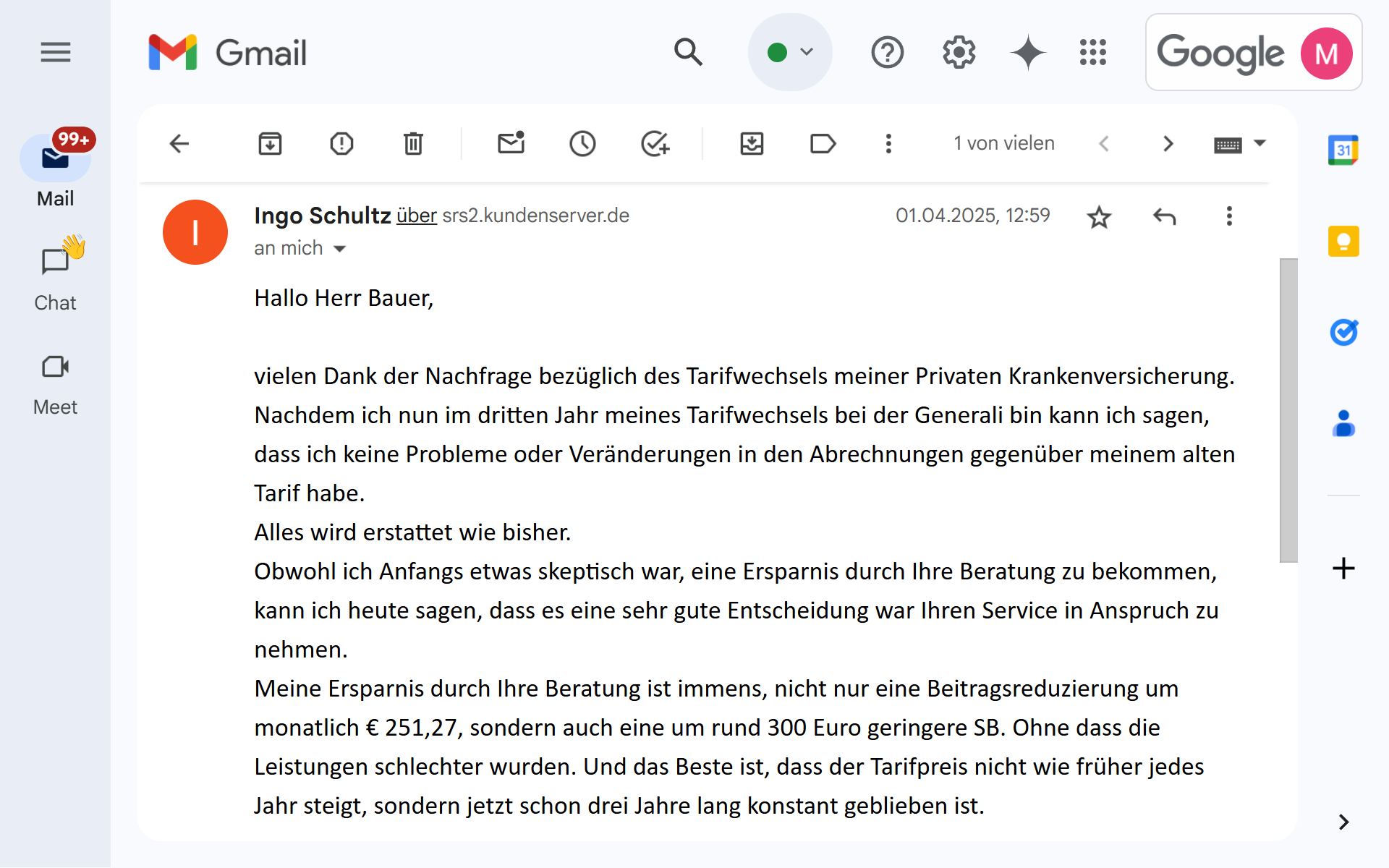1389x868 pixels.
Task: Add the email to Tasks
Action: [655, 143]
